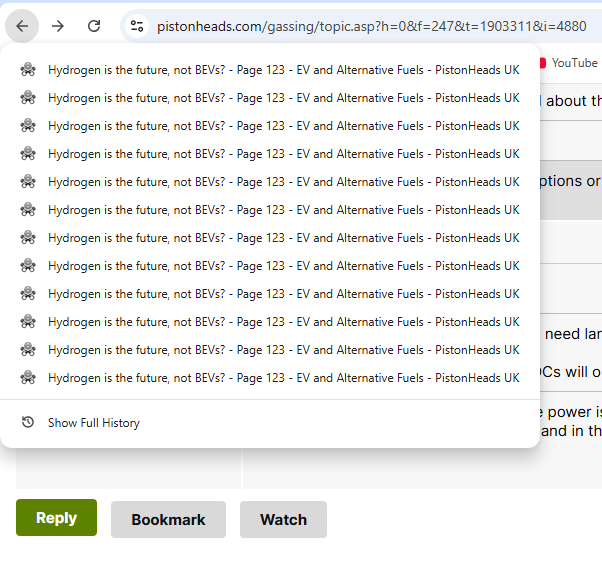Open the second history entry in the list

point(283,98)
